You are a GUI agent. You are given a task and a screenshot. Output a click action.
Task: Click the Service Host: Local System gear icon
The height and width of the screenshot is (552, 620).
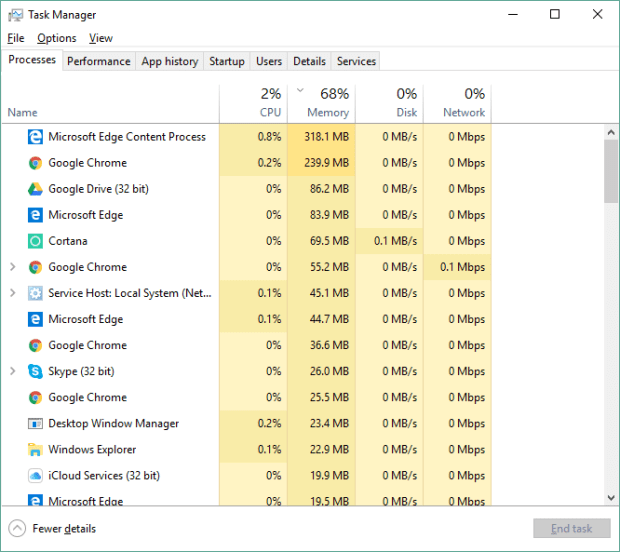pos(35,293)
